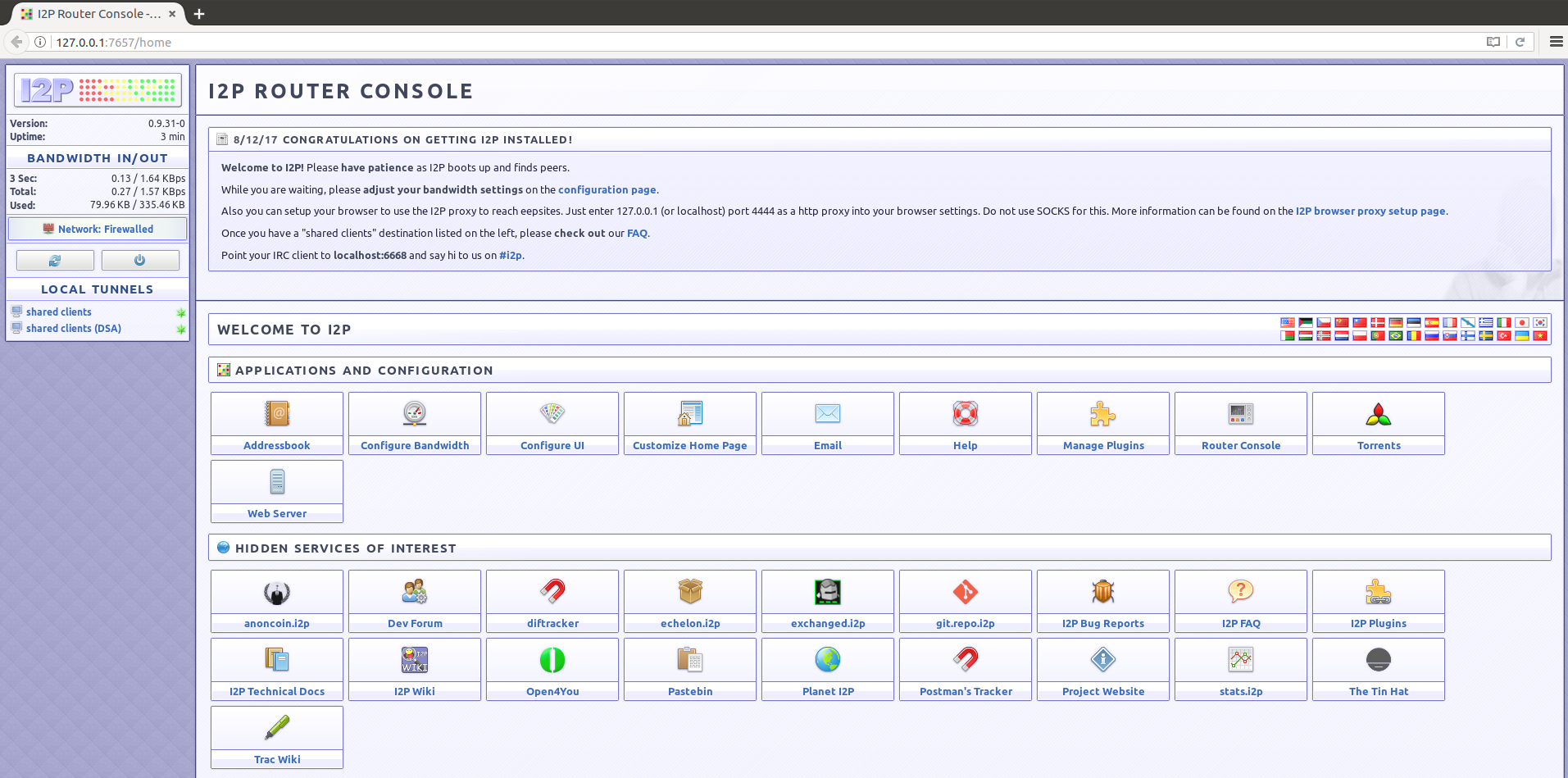Open the Web Server icon

click(277, 482)
